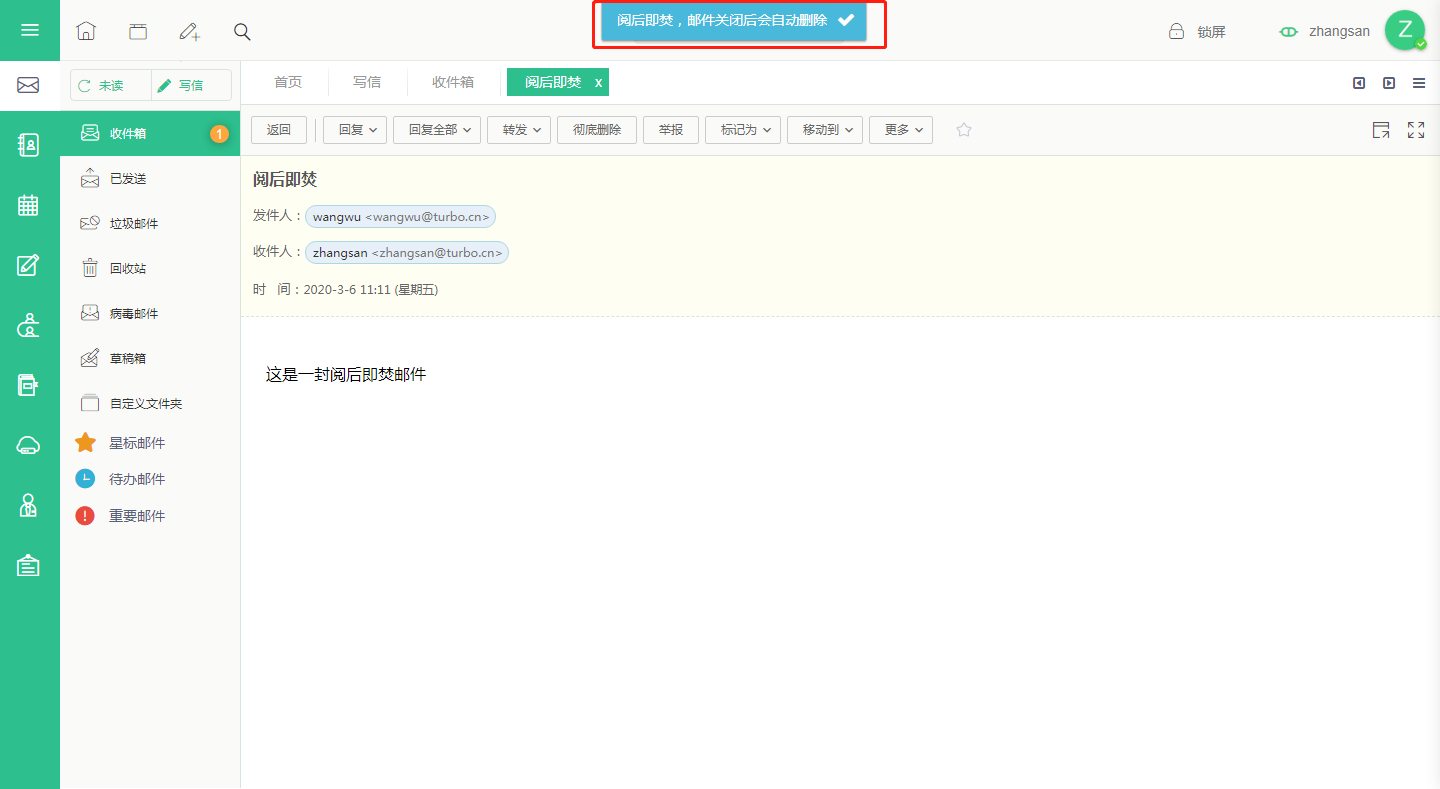The image size is (1440, 789).
Task: Open the calendar icon in left sidebar
Action: [x=29, y=205]
